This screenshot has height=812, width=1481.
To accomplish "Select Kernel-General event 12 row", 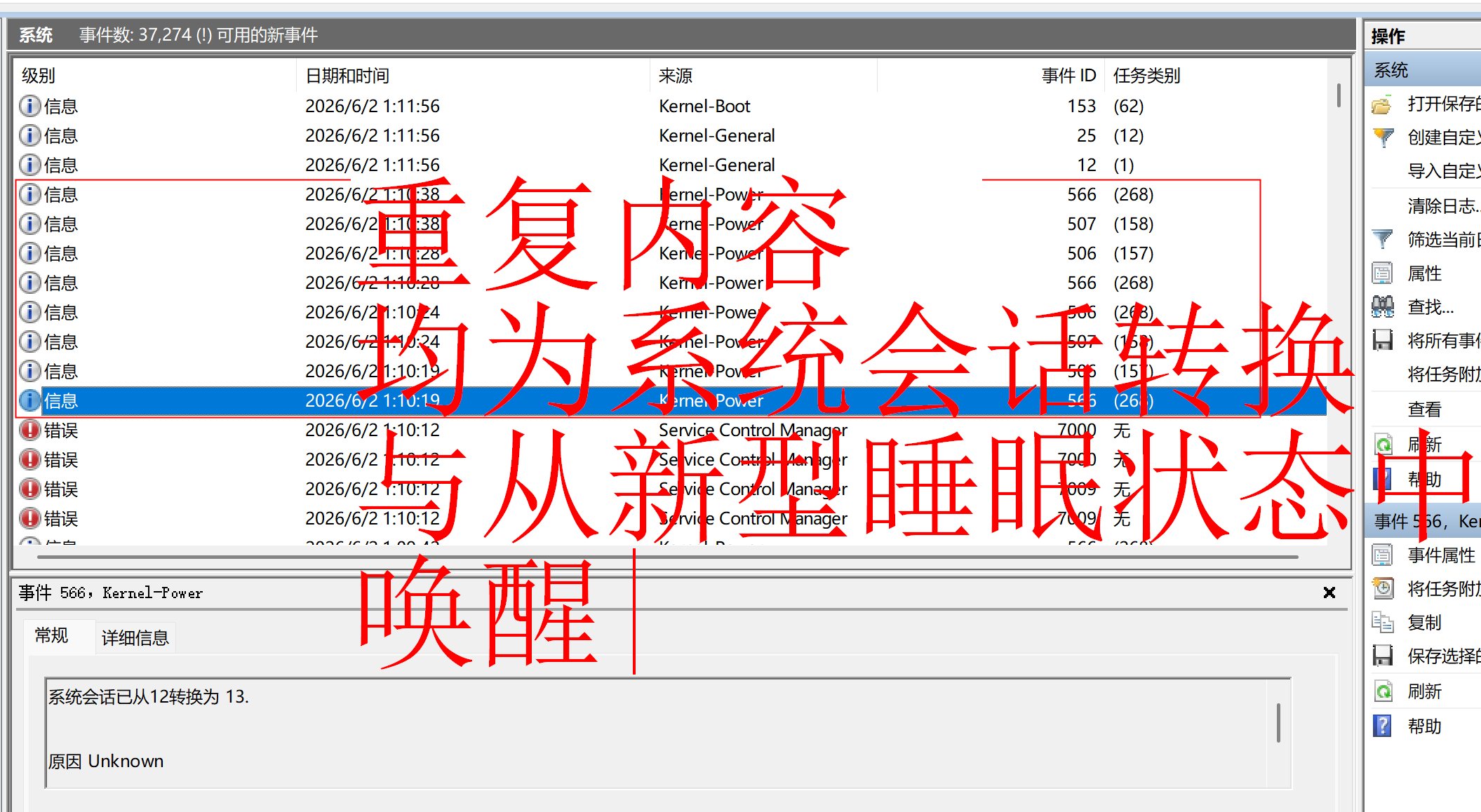I will (x=671, y=165).
